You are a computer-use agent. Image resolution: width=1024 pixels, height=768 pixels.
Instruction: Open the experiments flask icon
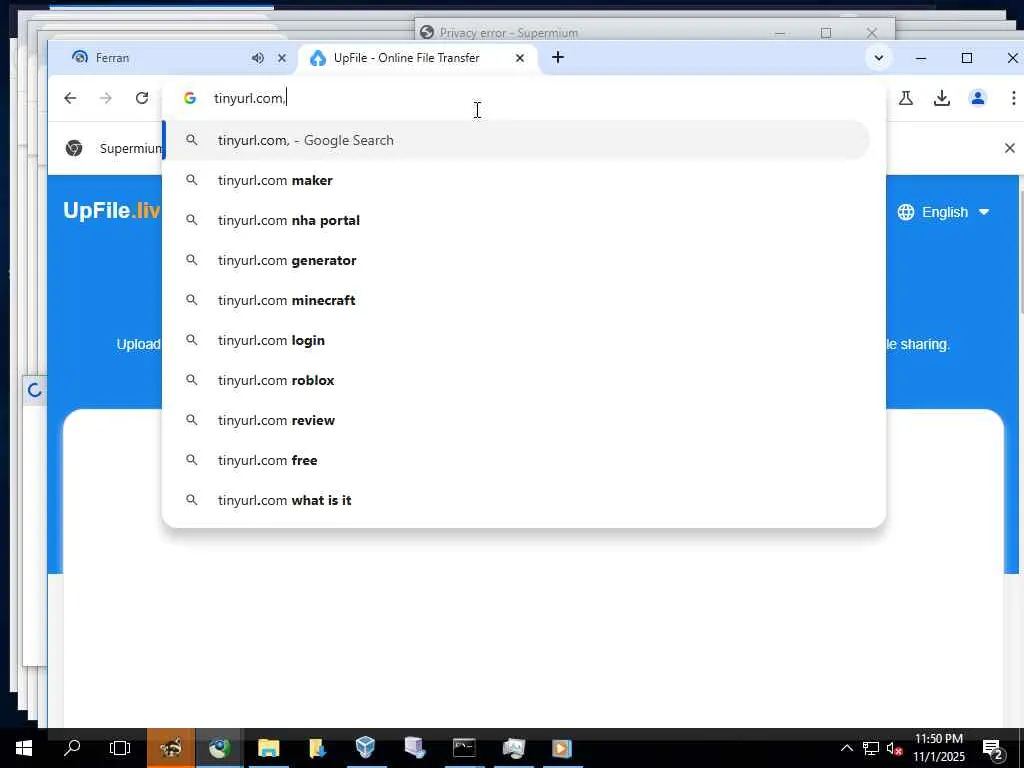tap(906, 98)
